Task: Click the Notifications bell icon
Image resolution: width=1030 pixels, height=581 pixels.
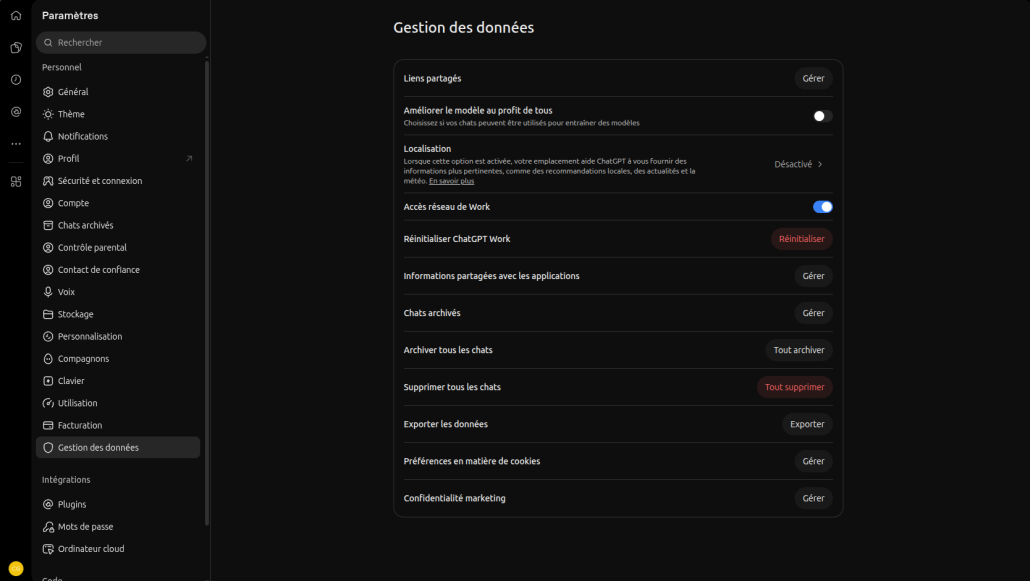Action: tap(48, 137)
